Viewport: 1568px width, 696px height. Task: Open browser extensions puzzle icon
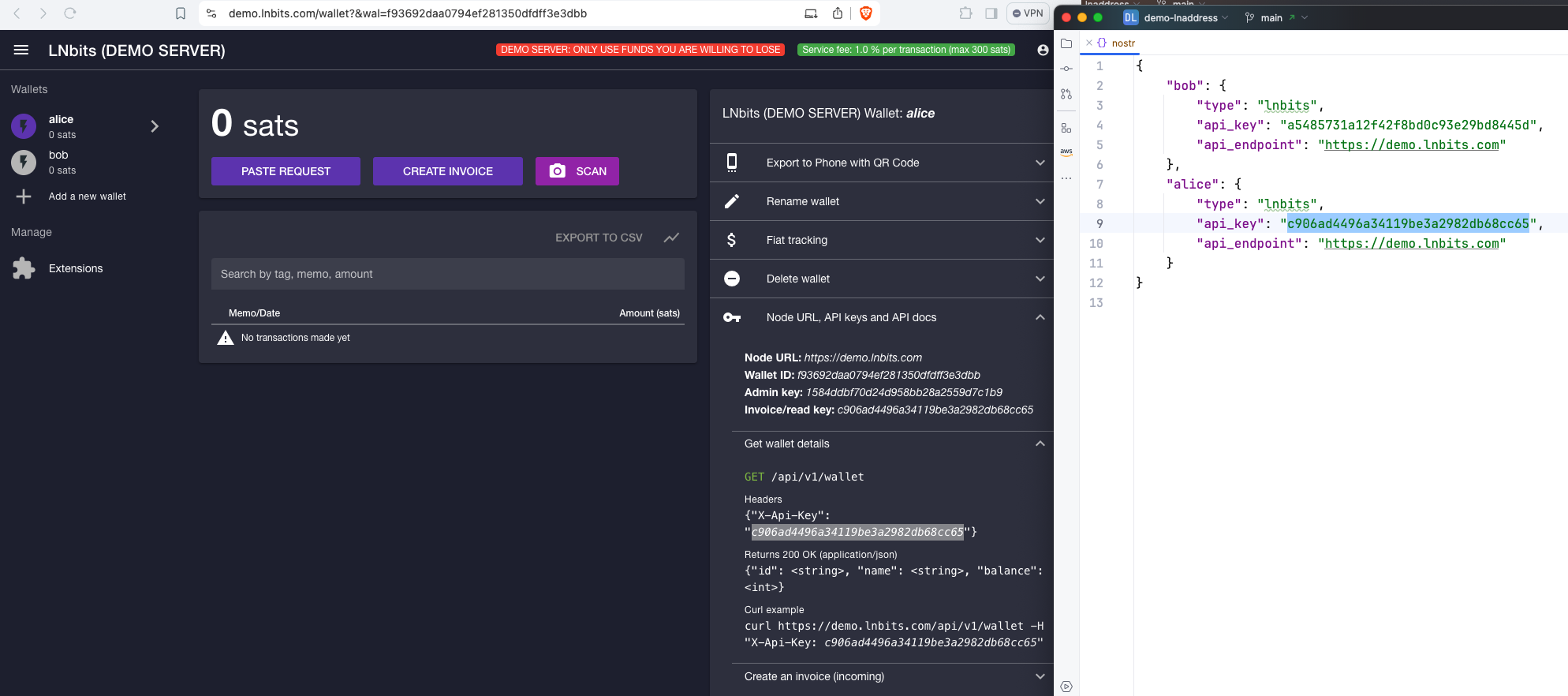pos(965,13)
